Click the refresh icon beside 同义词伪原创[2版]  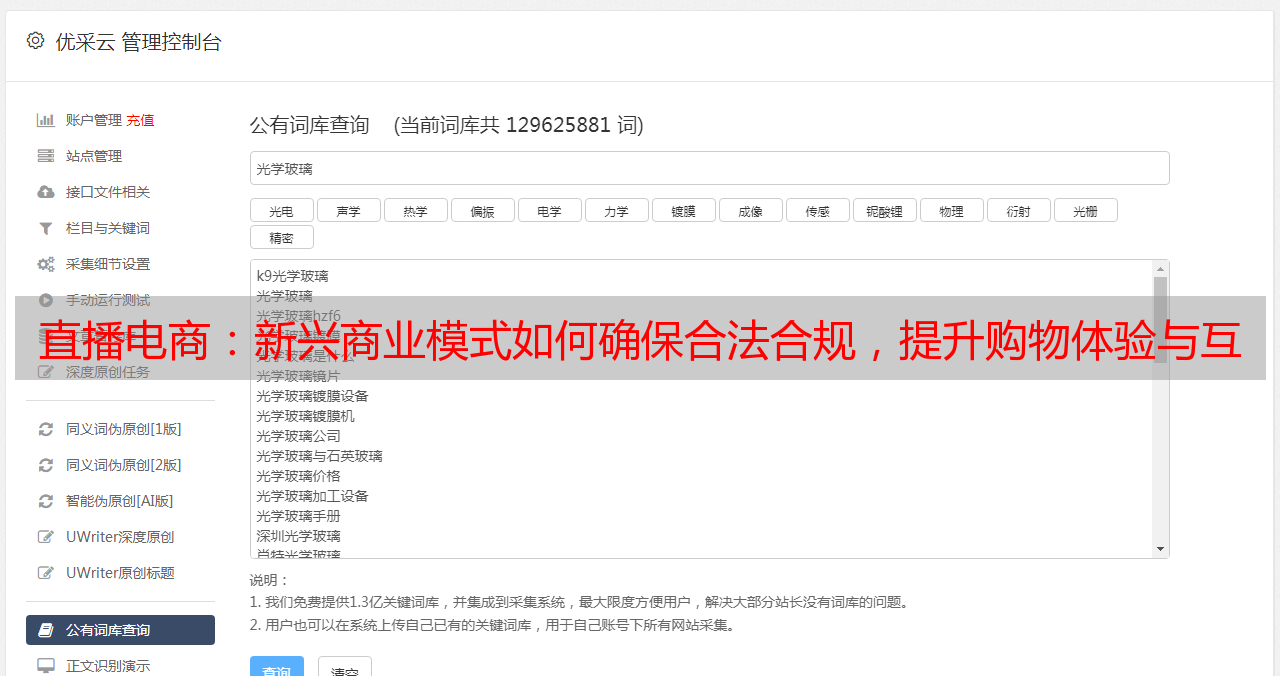click(46, 465)
